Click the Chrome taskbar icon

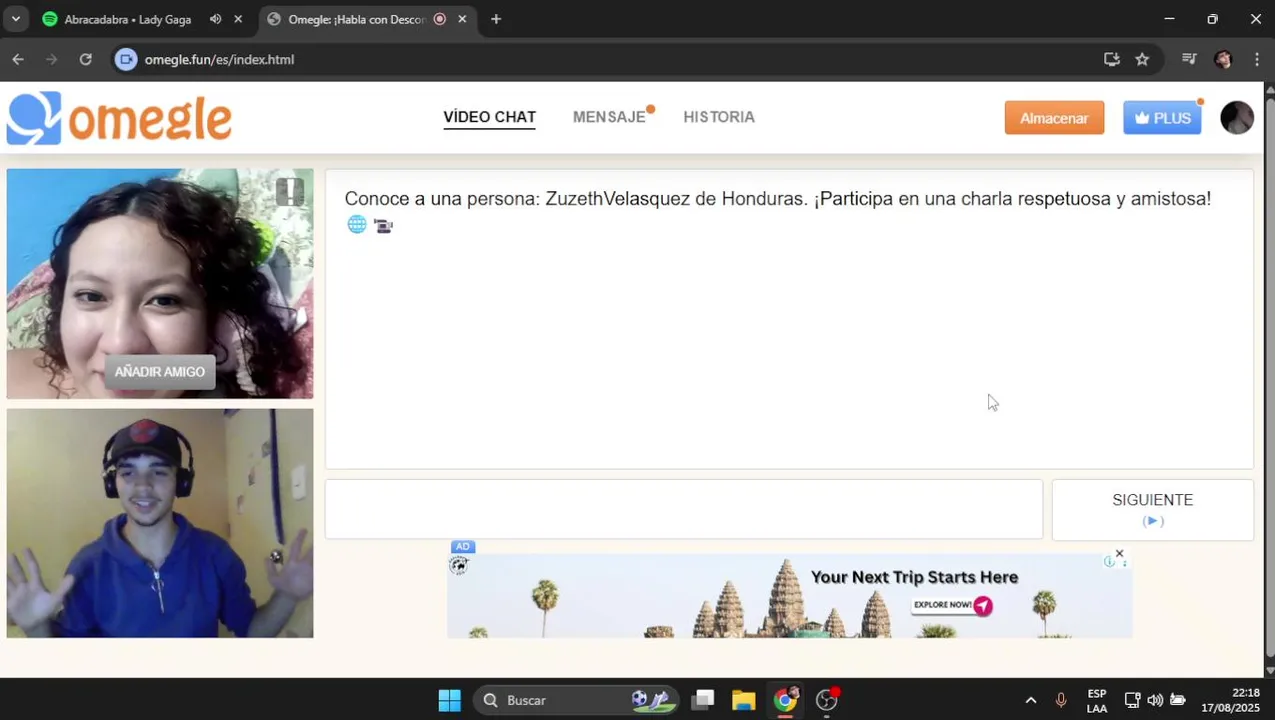(x=786, y=699)
